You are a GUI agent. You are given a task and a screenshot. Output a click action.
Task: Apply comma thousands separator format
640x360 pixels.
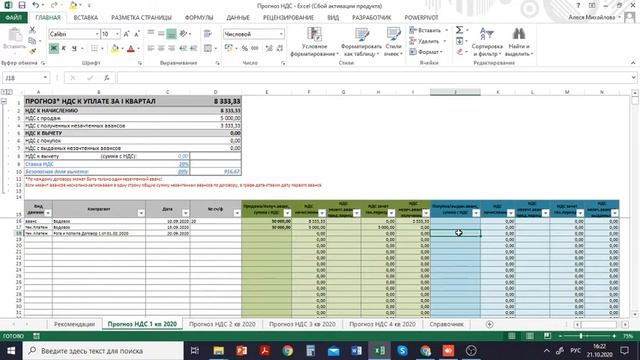point(255,49)
